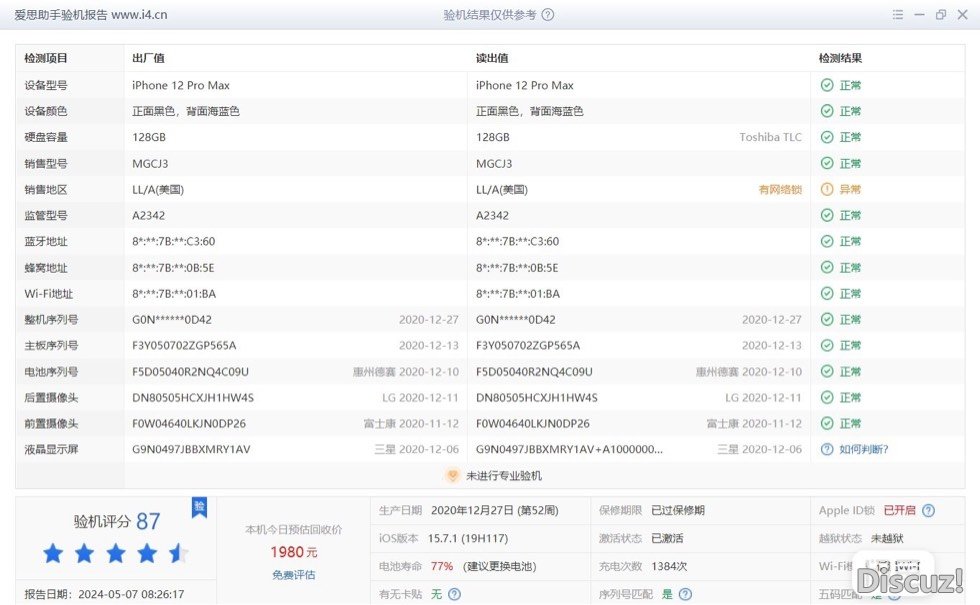Click the help icon beside 验机结果仅供参考
Screen dimensions: 980x605
(548, 15)
